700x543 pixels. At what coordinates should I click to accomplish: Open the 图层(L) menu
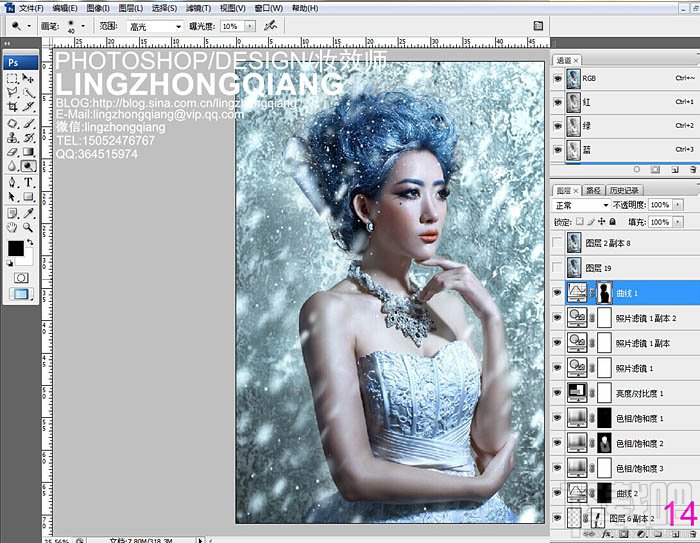tap(131, 8)
